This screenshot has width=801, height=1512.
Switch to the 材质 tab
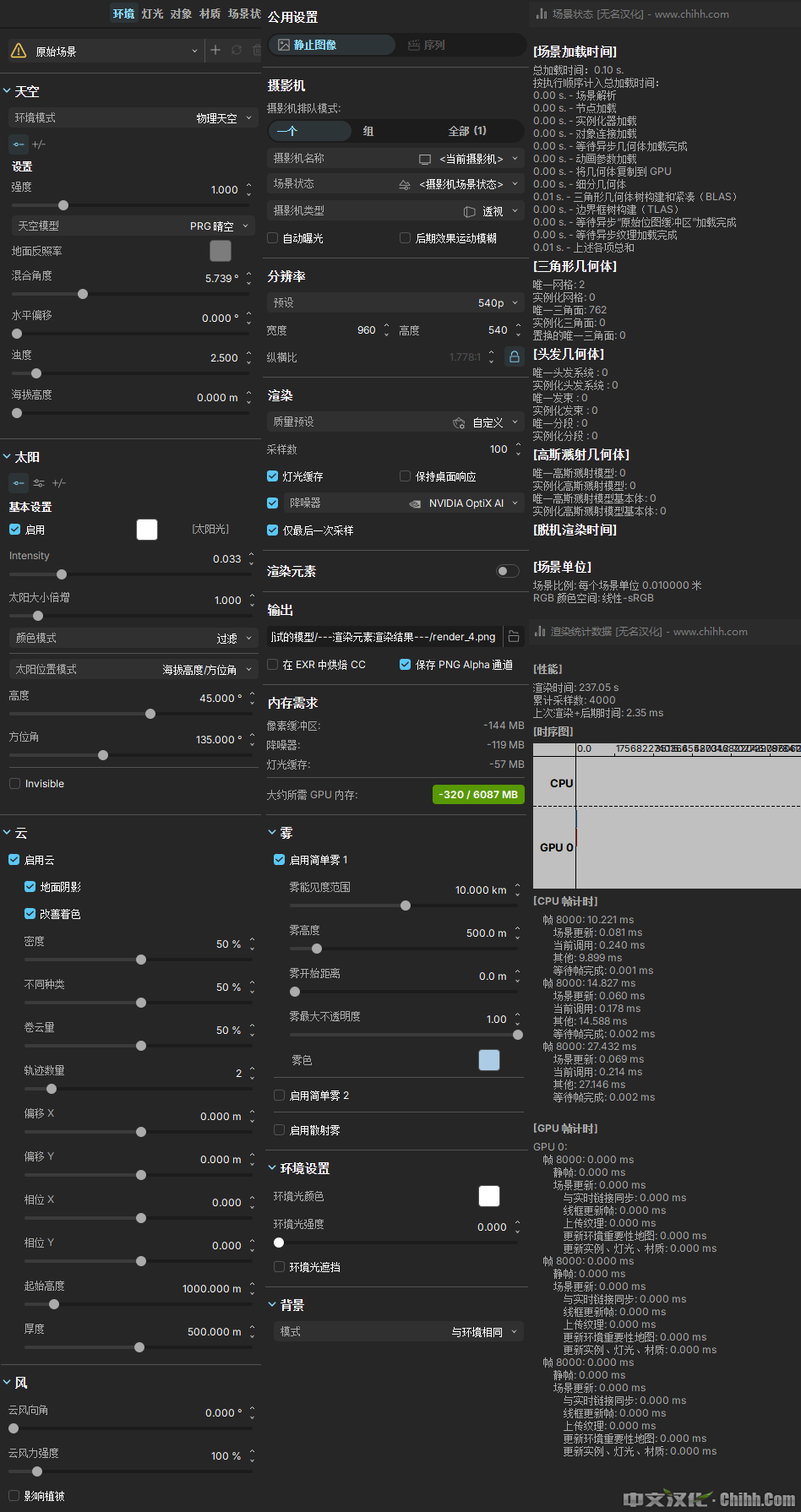(210, 14)
